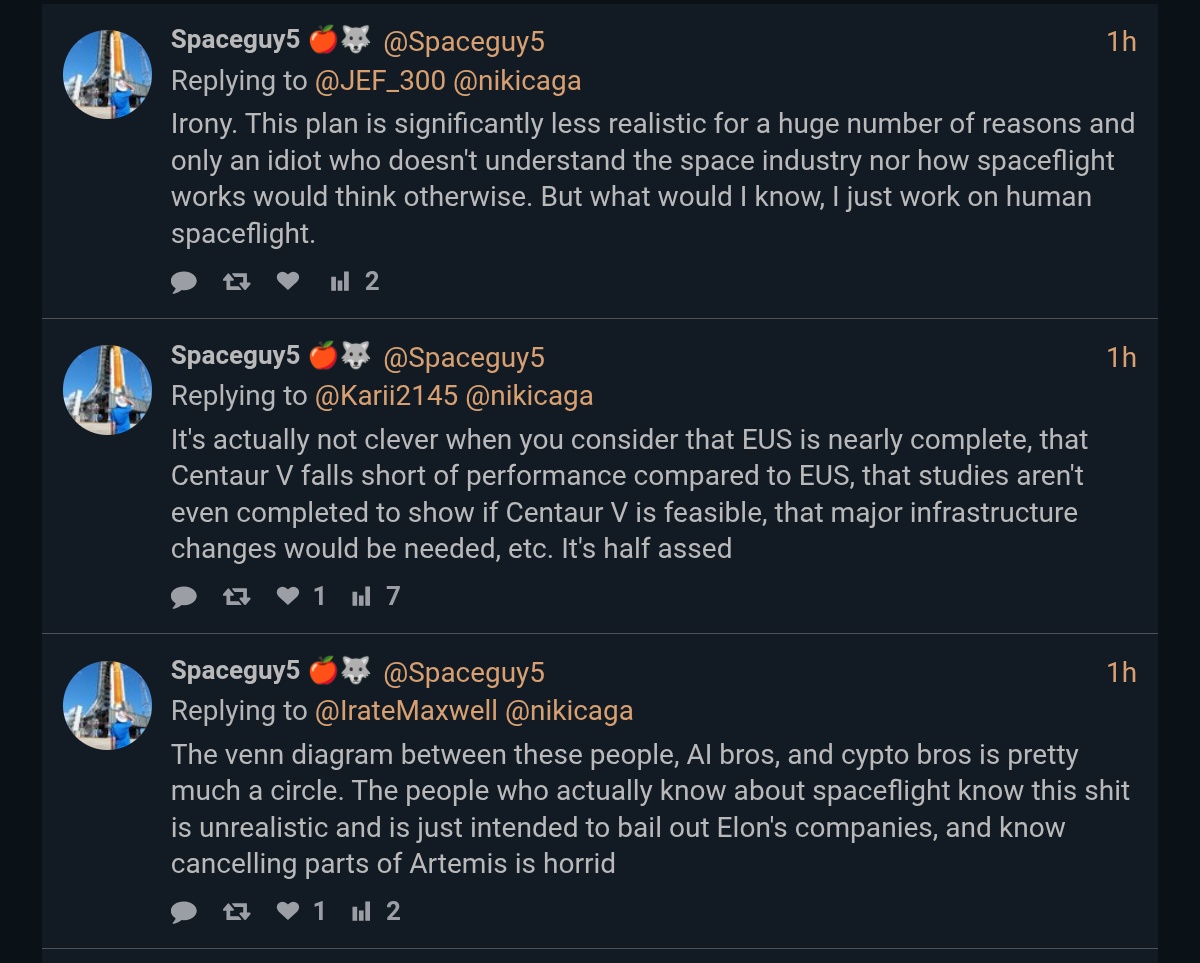The height and width of the screenshot is (963, 1200).
Task: Click the Spaceguy5 display name on third post
Action: [x=235, y=671]
